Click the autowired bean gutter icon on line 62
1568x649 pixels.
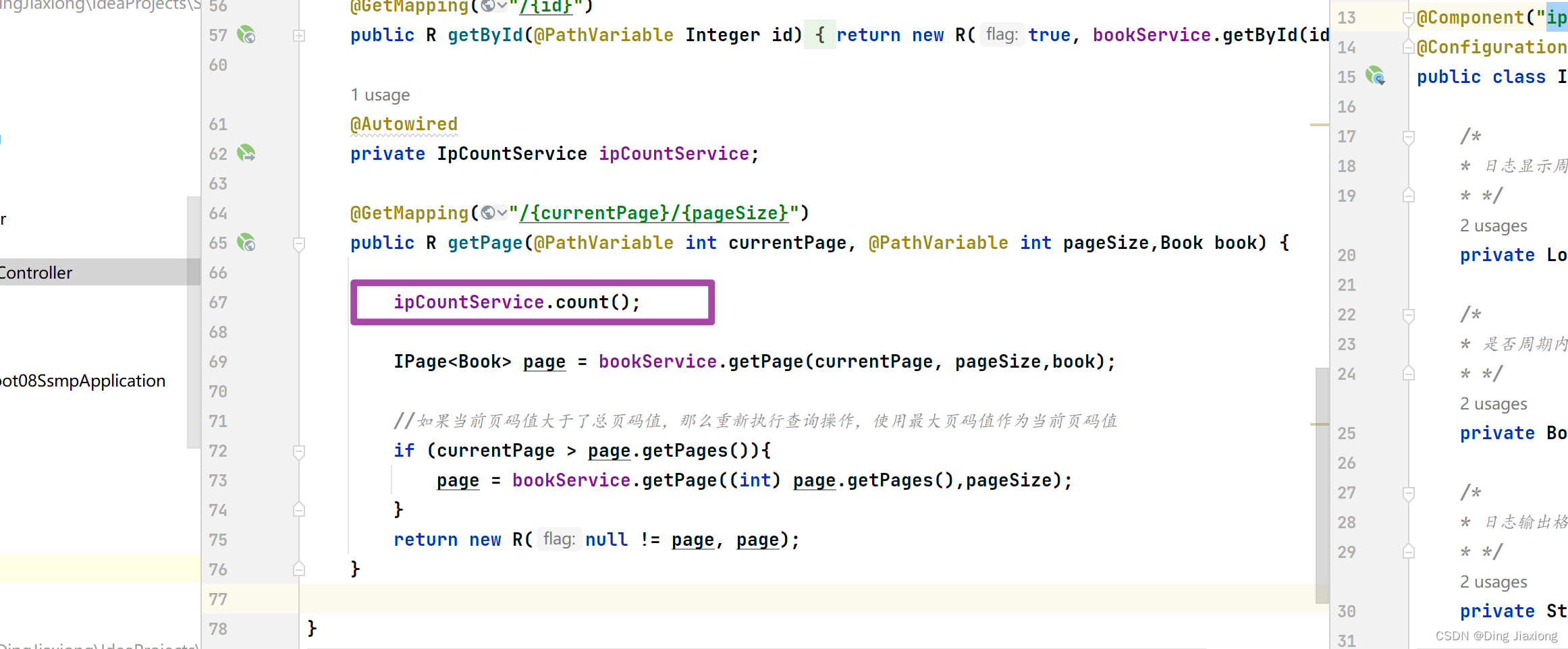(x=246, y=153)
